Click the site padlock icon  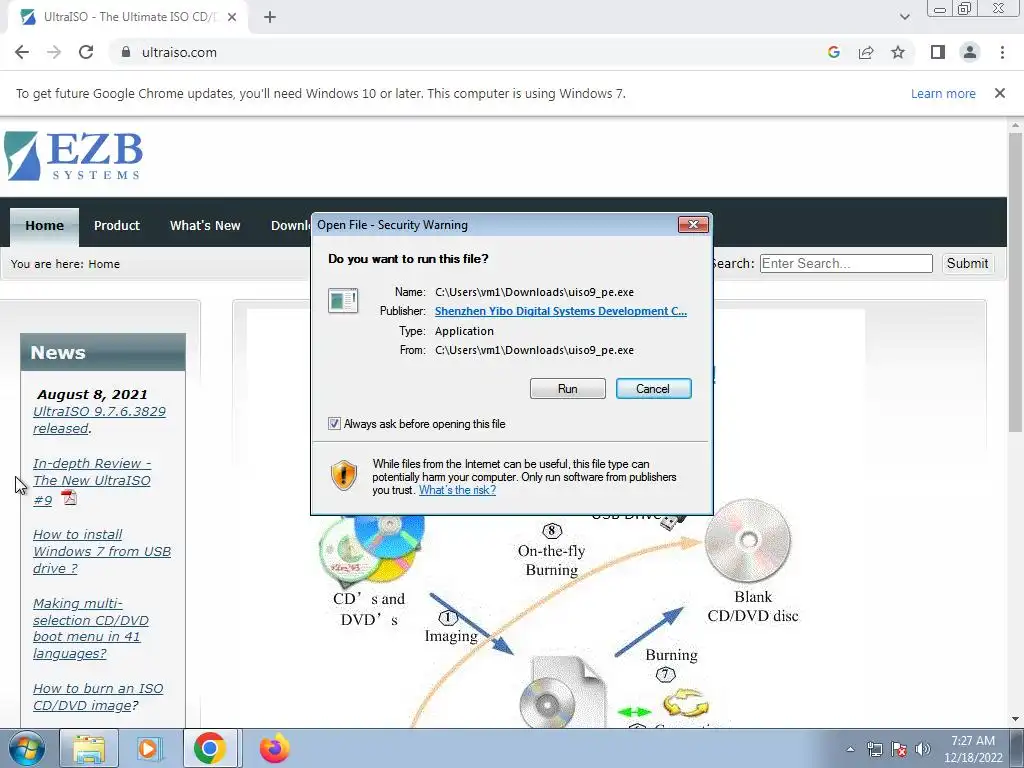coord(126,52)
